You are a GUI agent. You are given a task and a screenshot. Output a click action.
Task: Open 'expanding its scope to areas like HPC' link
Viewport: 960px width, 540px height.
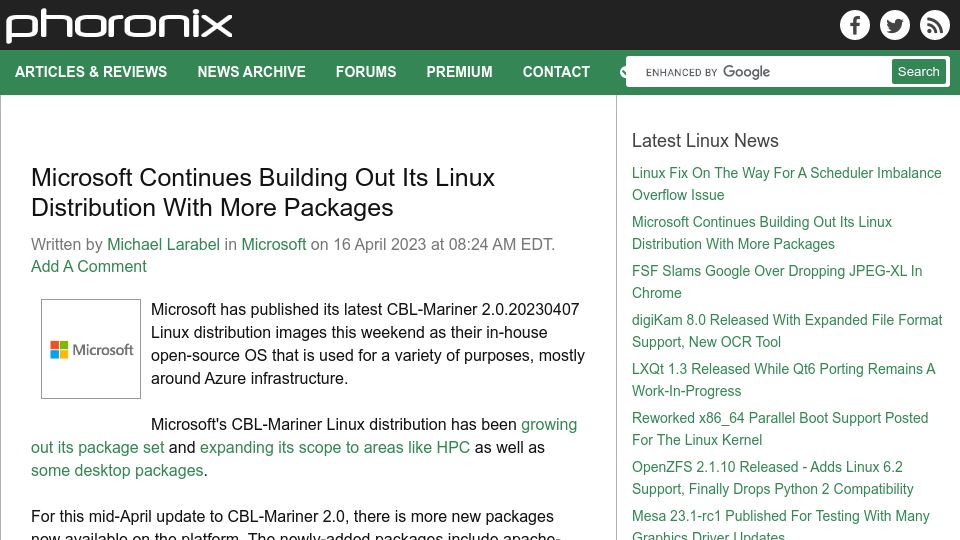click(334, 448)
